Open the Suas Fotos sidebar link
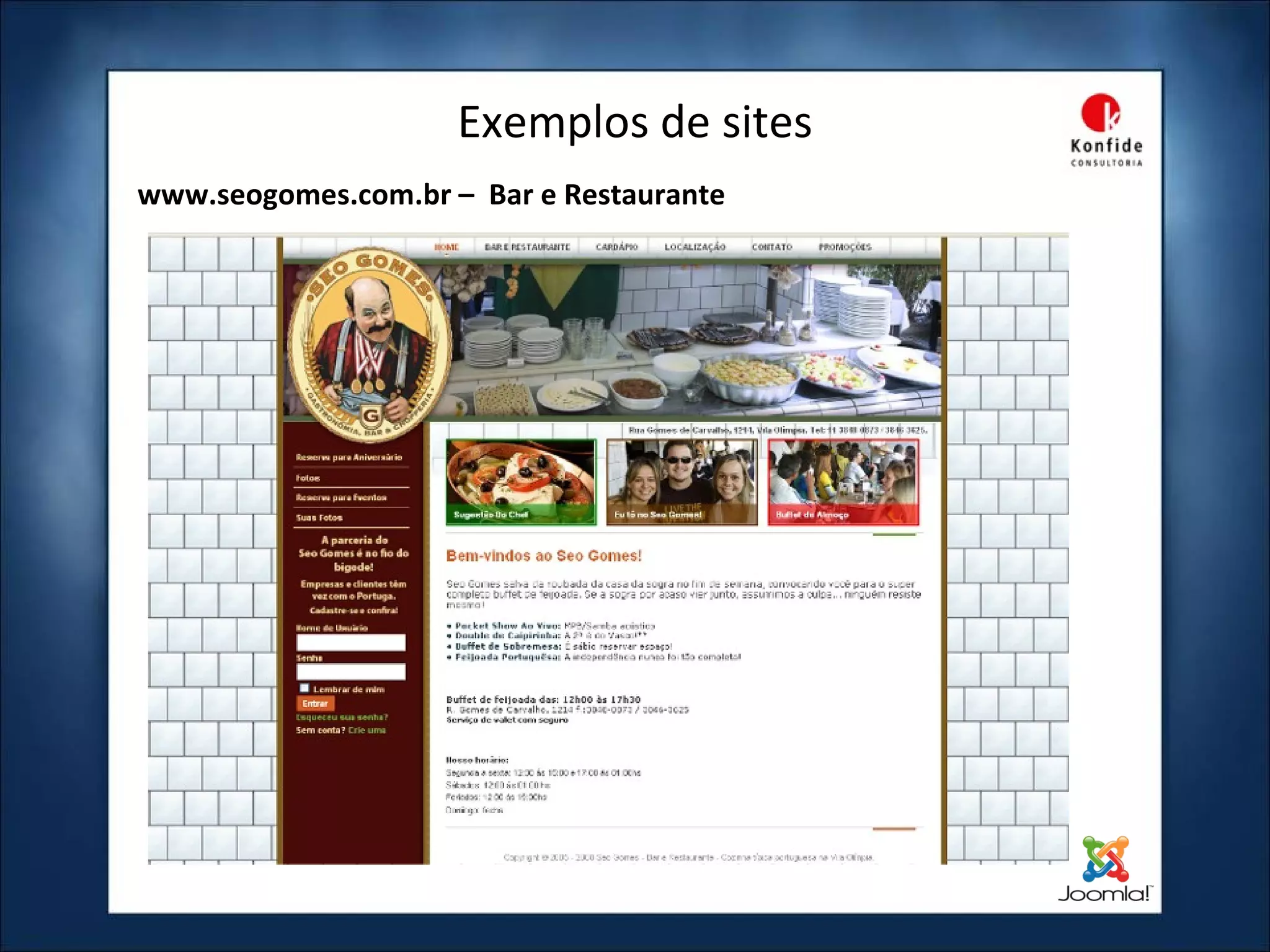1270x952 pixels. 319,518
